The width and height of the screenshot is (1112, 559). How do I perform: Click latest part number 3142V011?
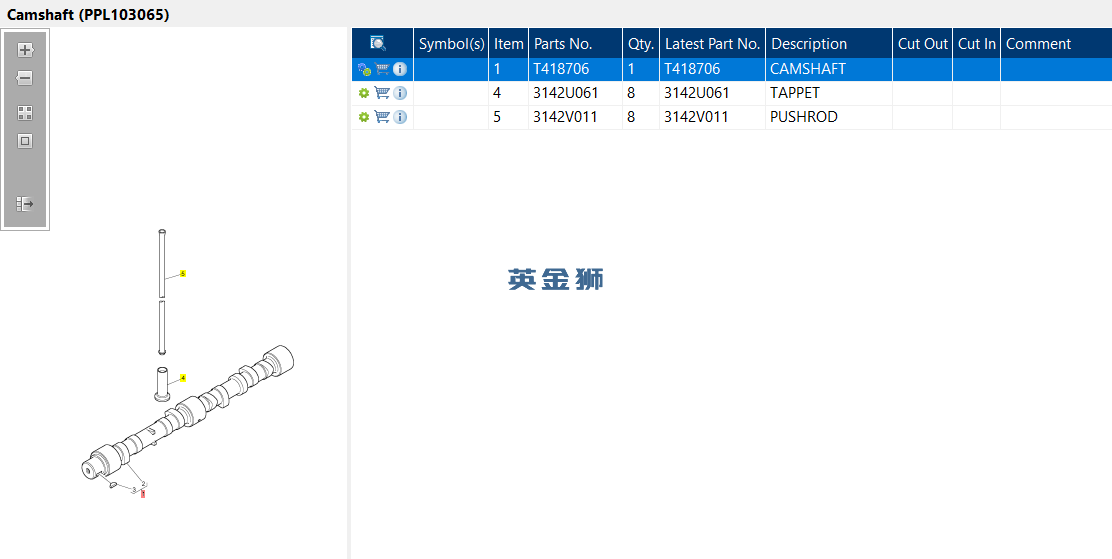[696, 117]
